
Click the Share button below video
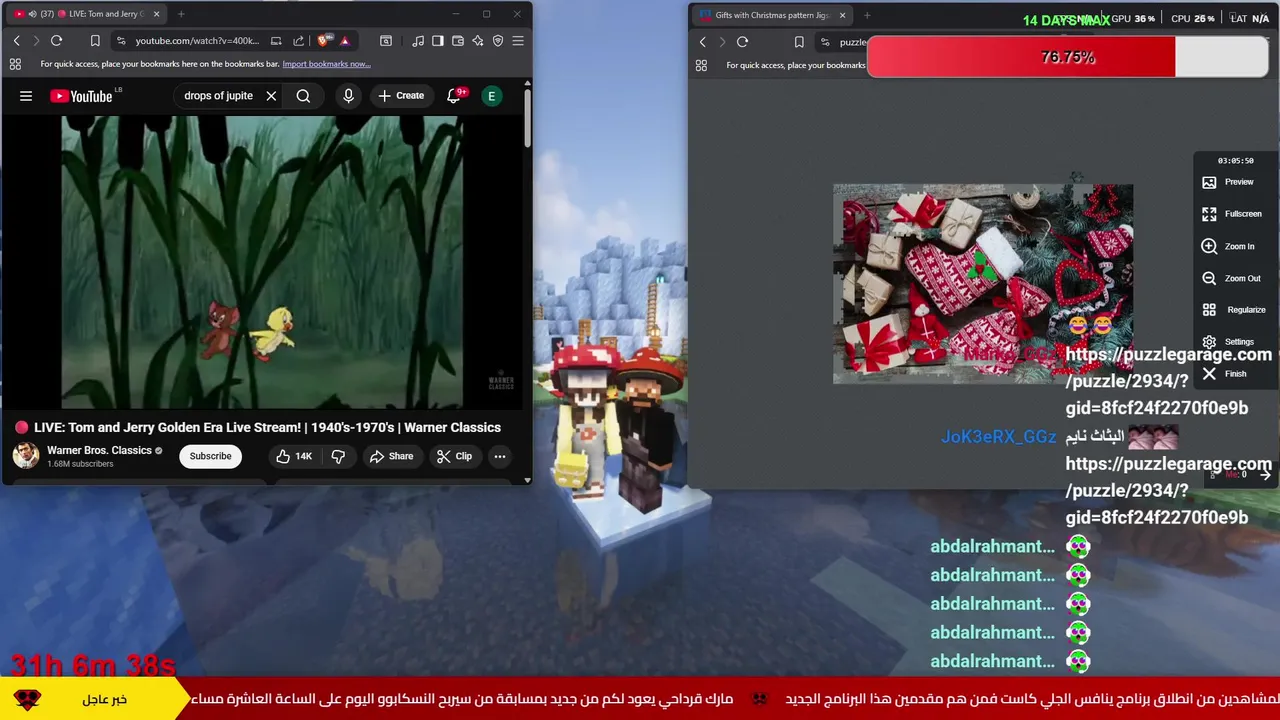pyautogui.click(x=391, y=456)
